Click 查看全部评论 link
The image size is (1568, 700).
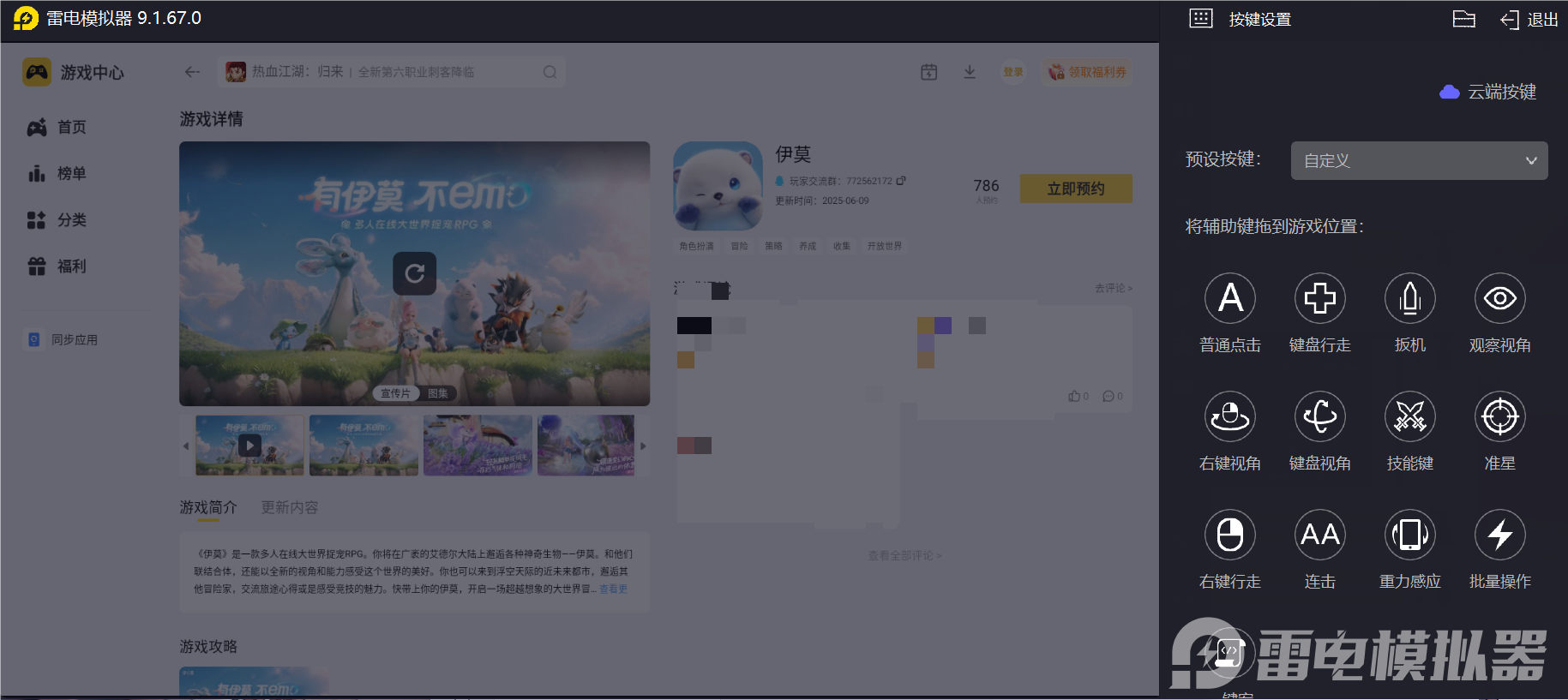tap(904, 556)
